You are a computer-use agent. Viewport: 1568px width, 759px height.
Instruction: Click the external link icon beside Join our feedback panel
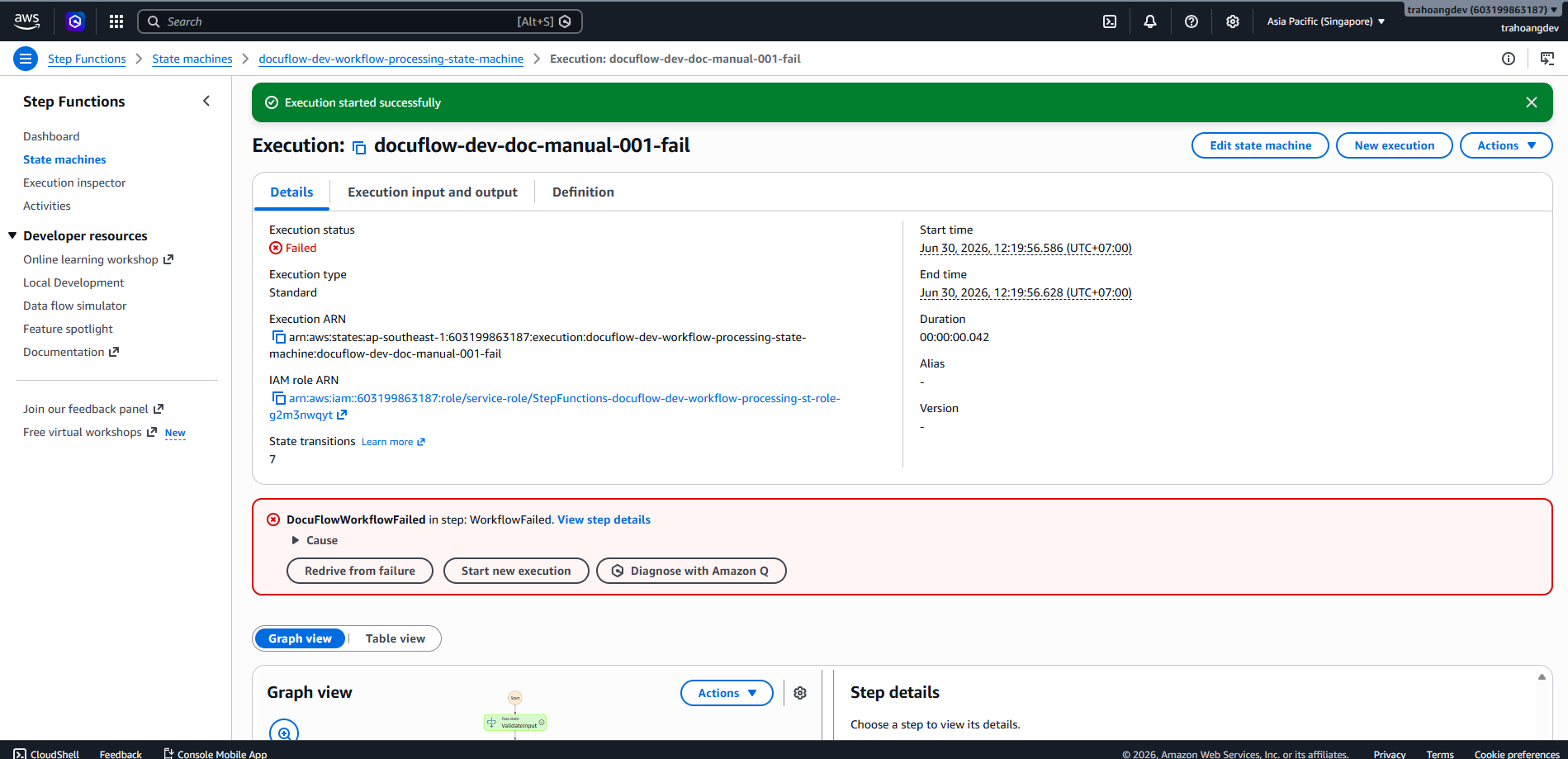(159, 409)
